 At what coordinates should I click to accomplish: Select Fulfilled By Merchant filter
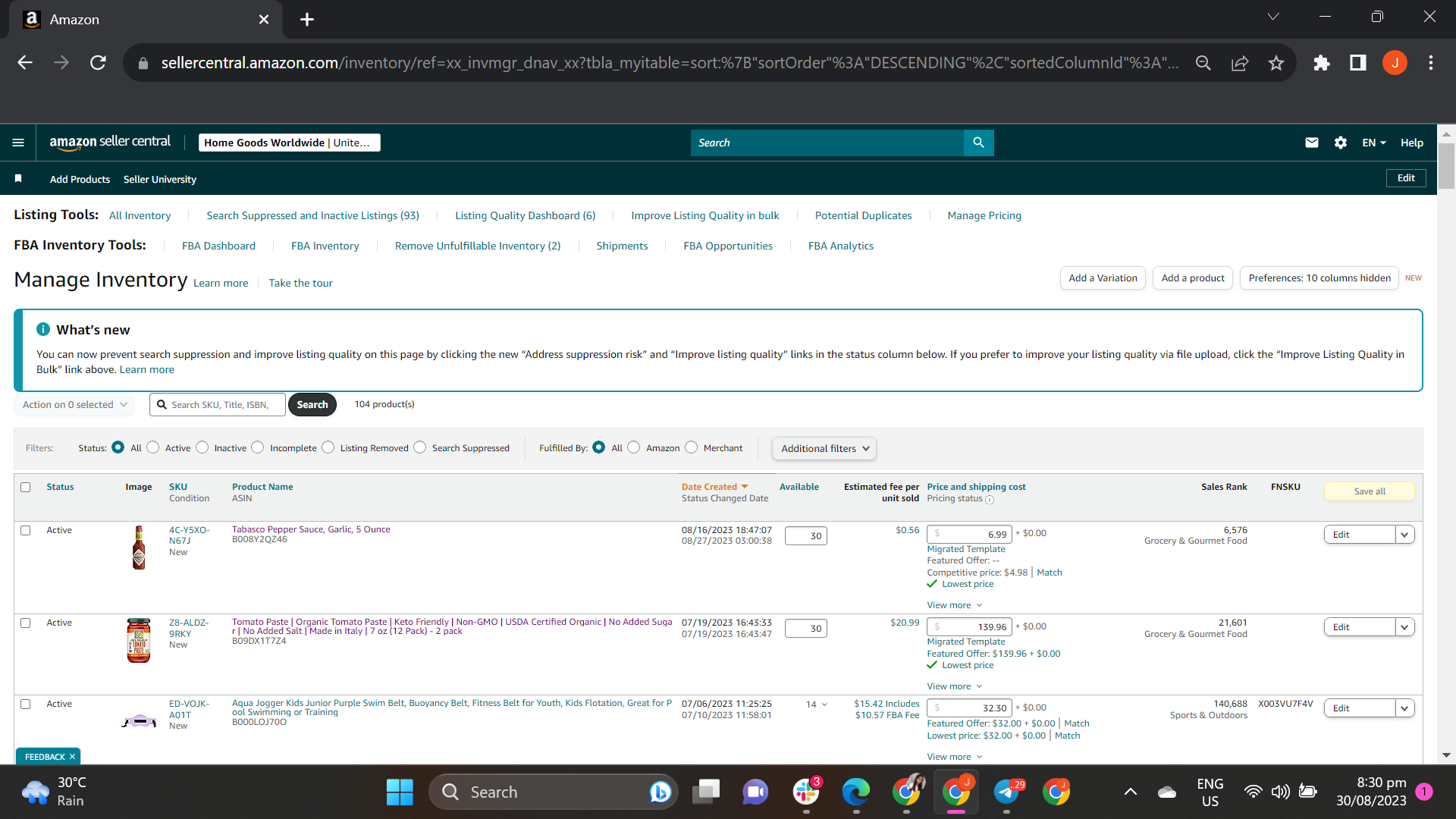[692, 447]
